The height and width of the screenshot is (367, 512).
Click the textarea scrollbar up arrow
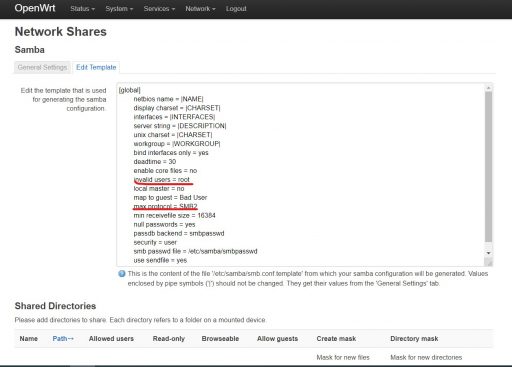pos(488,88)
